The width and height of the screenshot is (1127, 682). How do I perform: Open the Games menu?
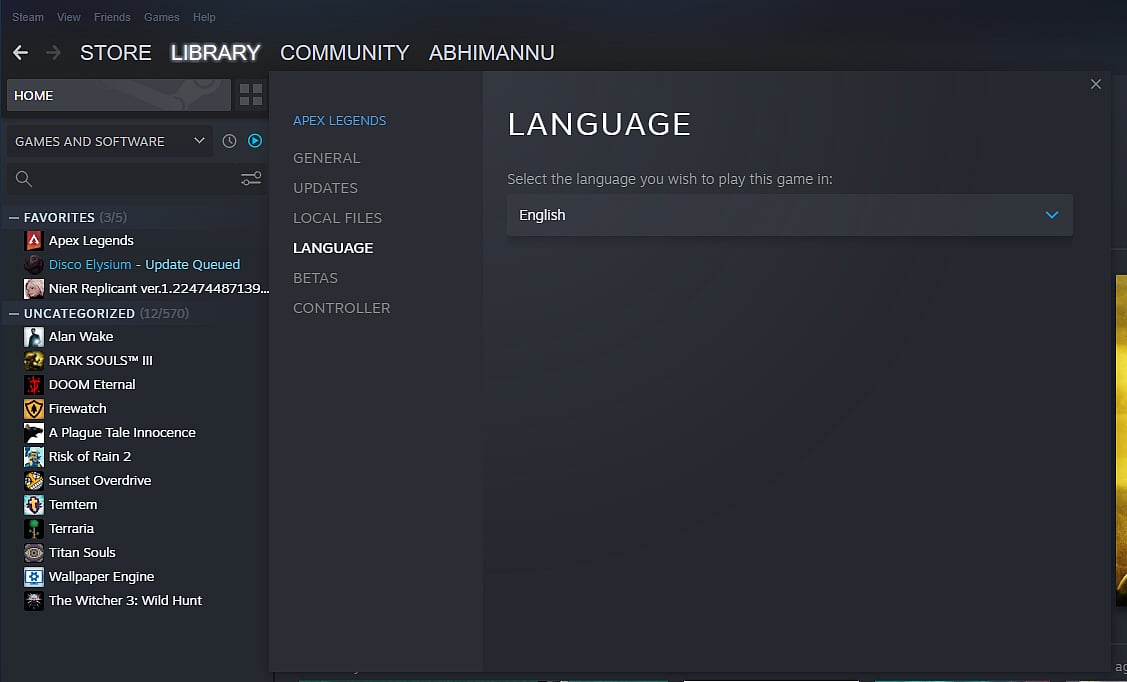coord(162,17)
